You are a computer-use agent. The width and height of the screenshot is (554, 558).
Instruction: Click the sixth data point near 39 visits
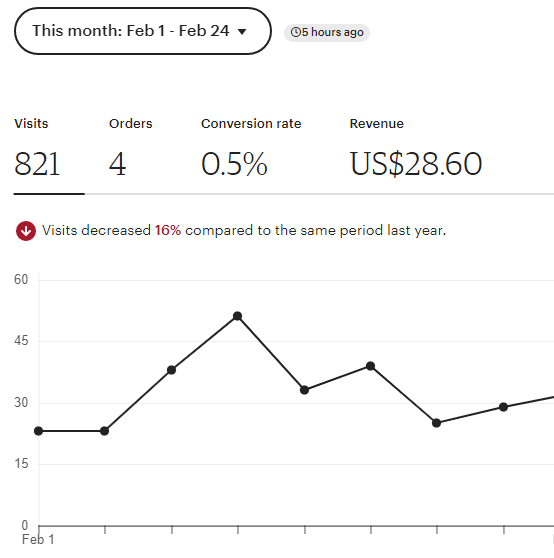tap(370, 366)
